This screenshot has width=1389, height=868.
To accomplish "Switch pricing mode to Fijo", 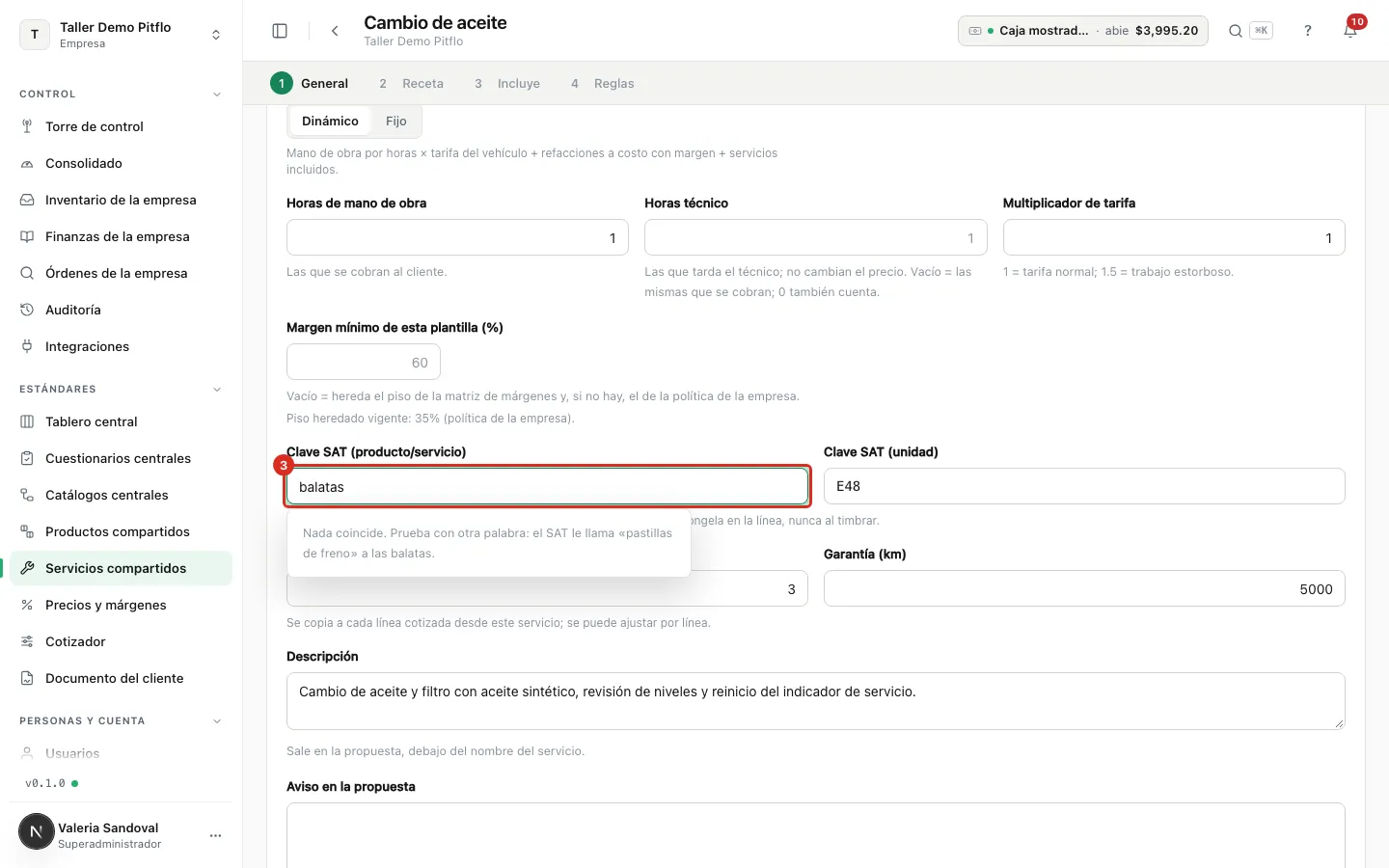I will [396, 121].
